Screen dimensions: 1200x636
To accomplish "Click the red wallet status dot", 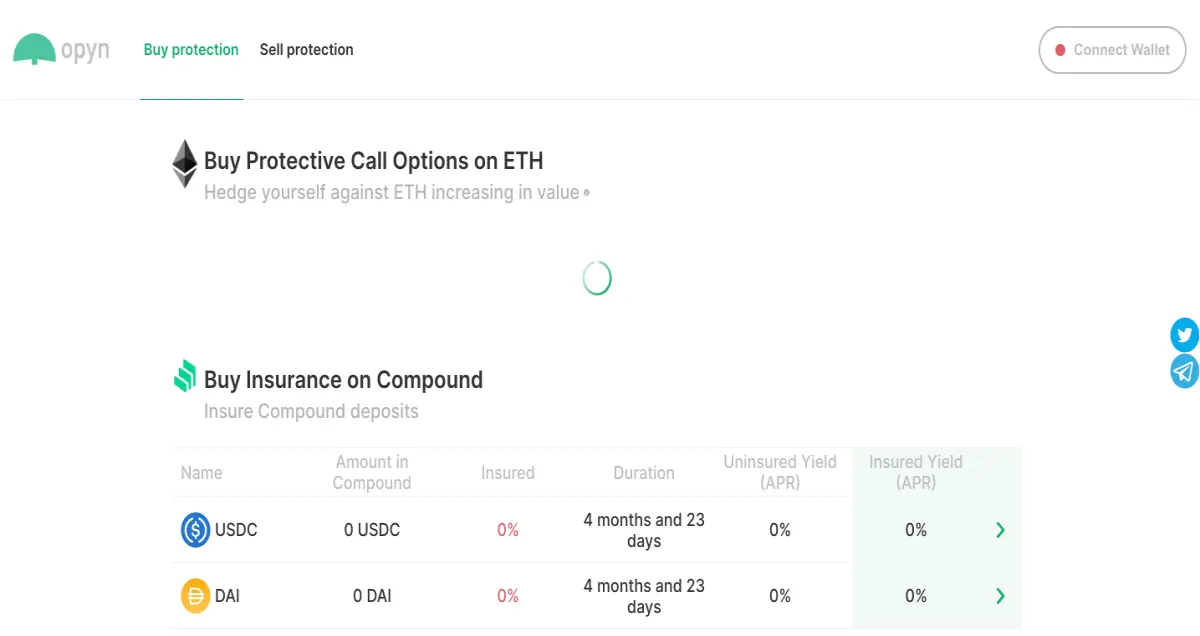I will tap(1060, 50).
